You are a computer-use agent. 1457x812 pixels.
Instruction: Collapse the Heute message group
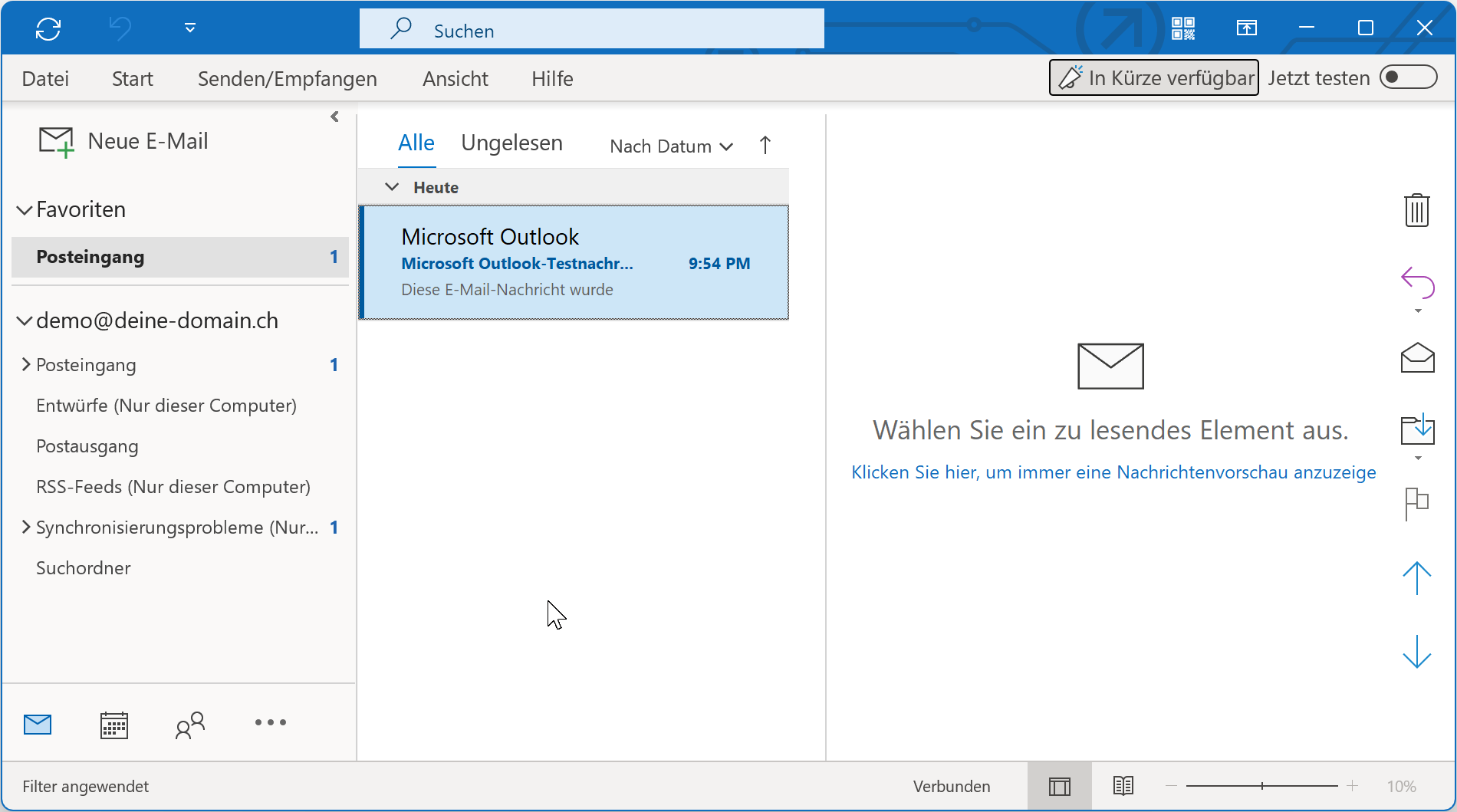point(392,187)
